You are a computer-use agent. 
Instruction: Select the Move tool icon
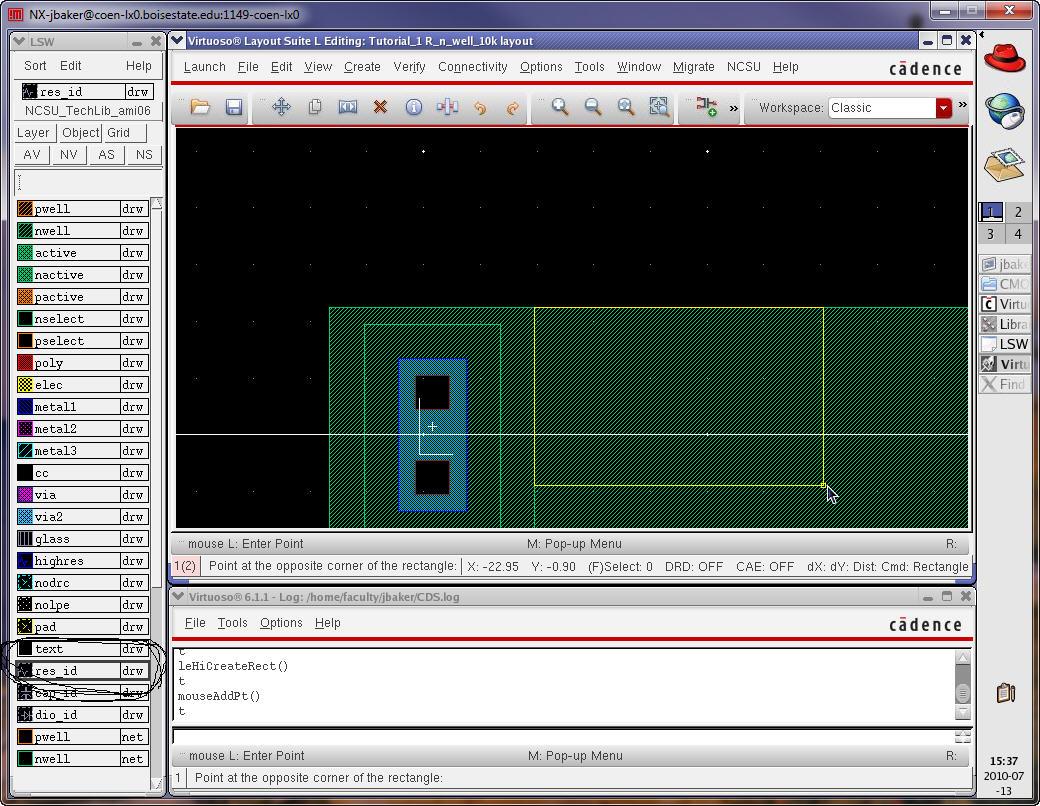pos(282,107)
